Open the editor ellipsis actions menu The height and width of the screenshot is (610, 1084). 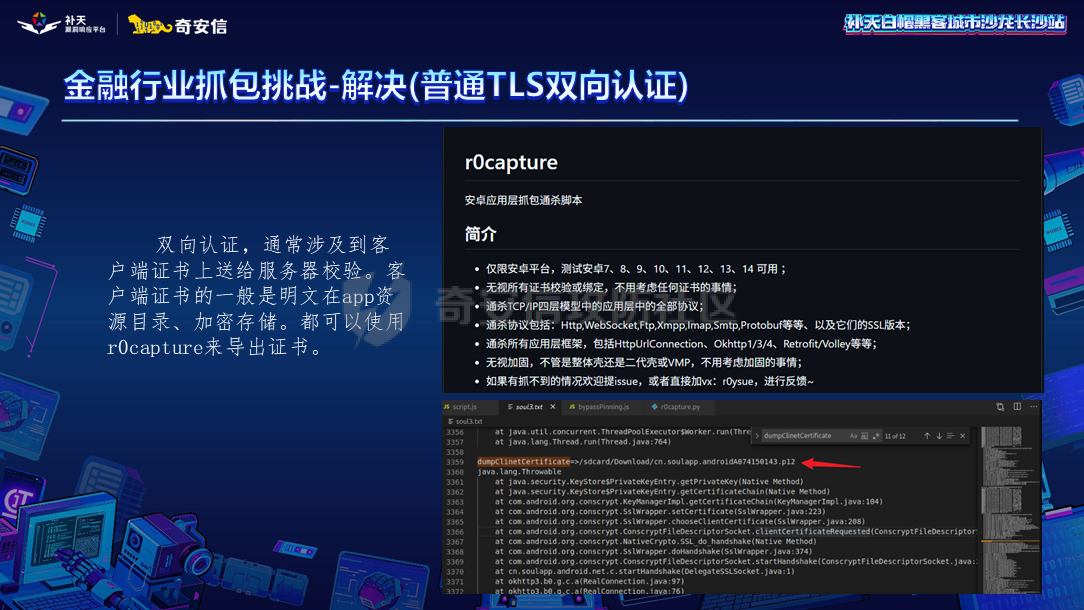coord(1031,407)
